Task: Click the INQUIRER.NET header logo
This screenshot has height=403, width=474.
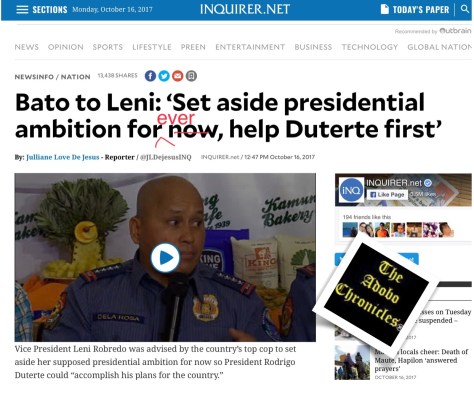Action: (x=245, y=9)
